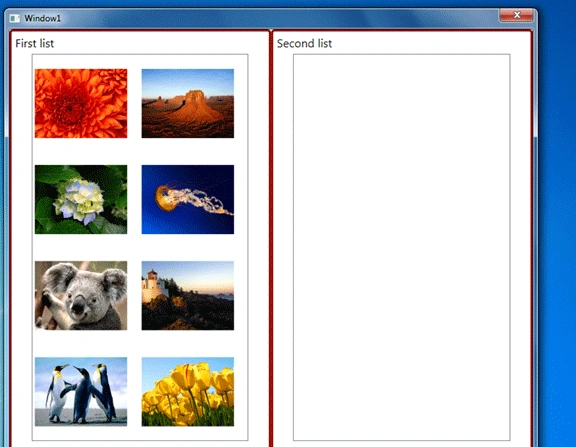Click the penguins image thumbnail

click(x=81, y=392)
